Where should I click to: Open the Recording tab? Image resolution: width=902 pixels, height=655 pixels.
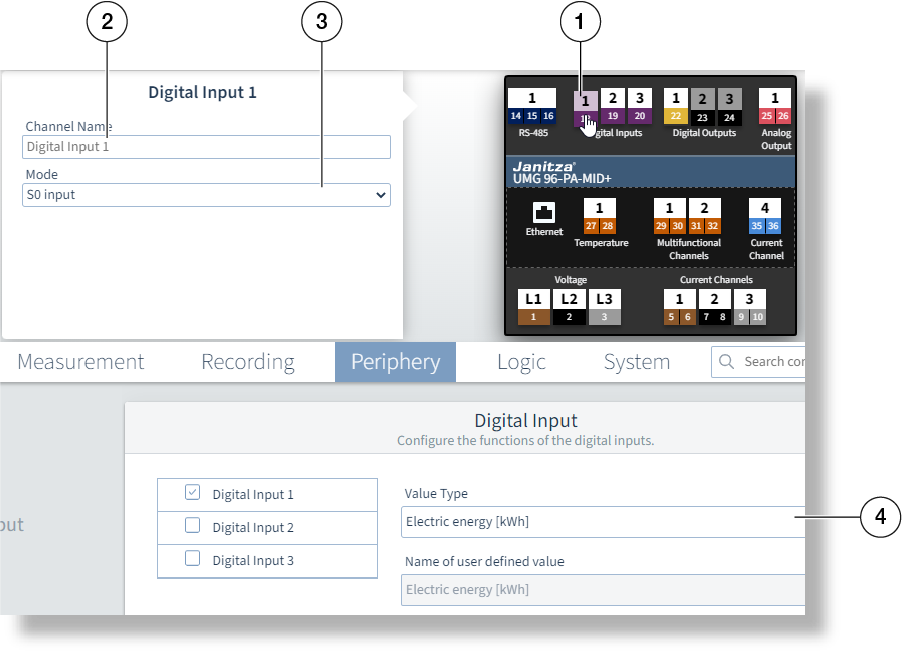pos(248,362)
